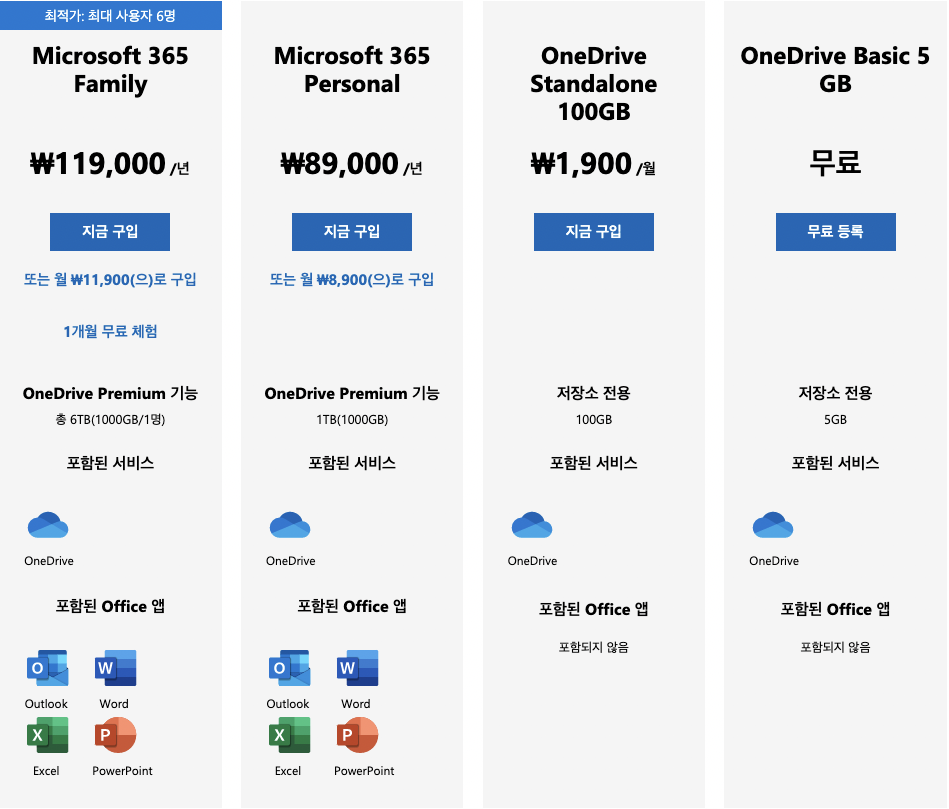The image size is (949, 809).
Task: Click 저장소 전용 in the Standalone 100GB column
Action: click(594, 393)
